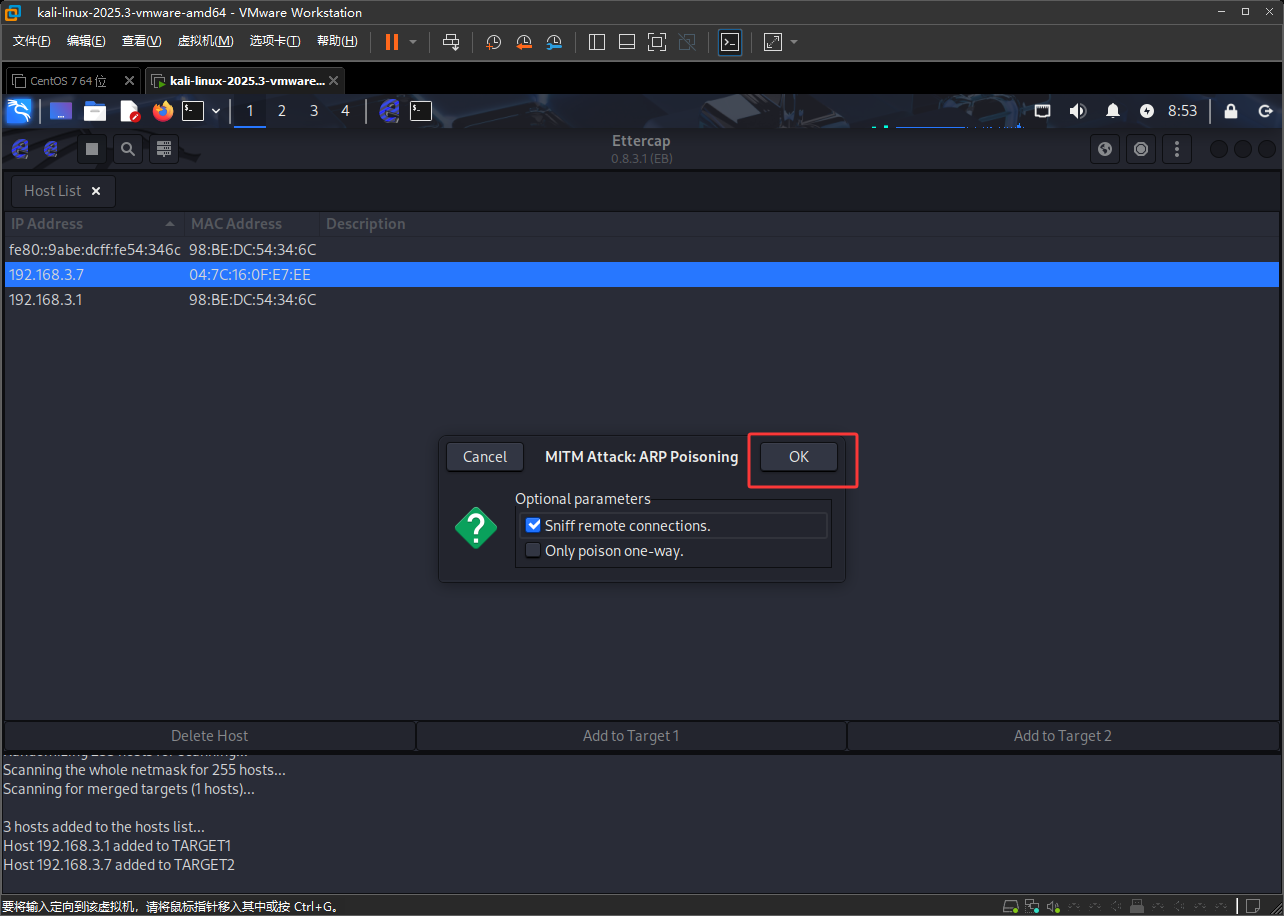The image size is (1284, 916).
Task: Switch to Kali workspace 4
Action: (x=346, y=111)
